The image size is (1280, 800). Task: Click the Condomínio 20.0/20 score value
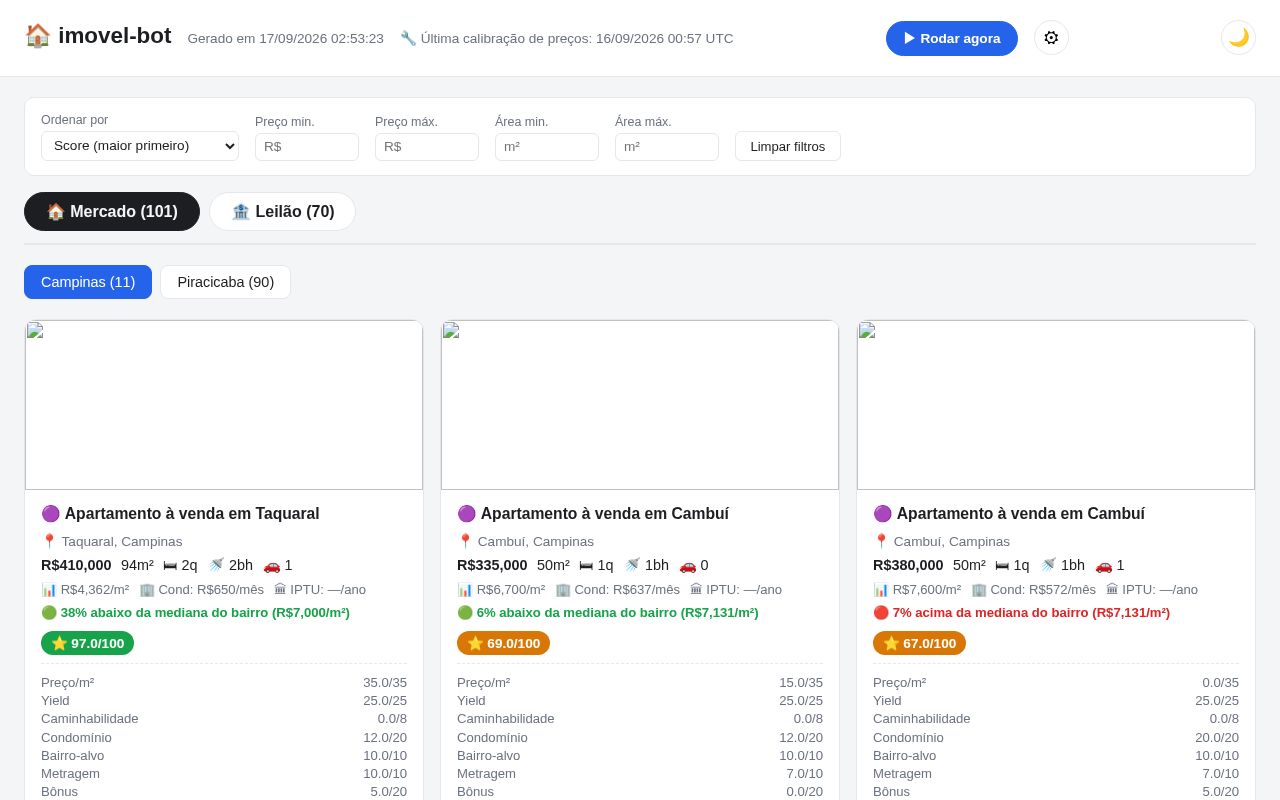click(1217, 738)
